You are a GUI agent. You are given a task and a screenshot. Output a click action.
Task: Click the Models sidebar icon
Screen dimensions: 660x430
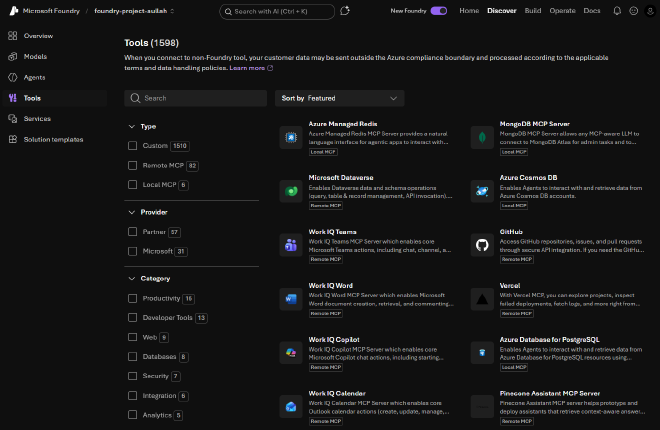tap(13, 56)
